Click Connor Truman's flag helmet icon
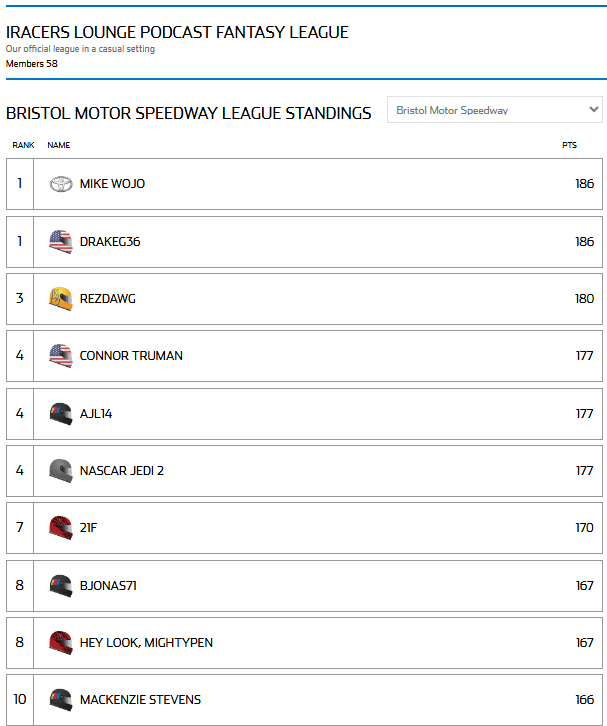 coord(61,355)
